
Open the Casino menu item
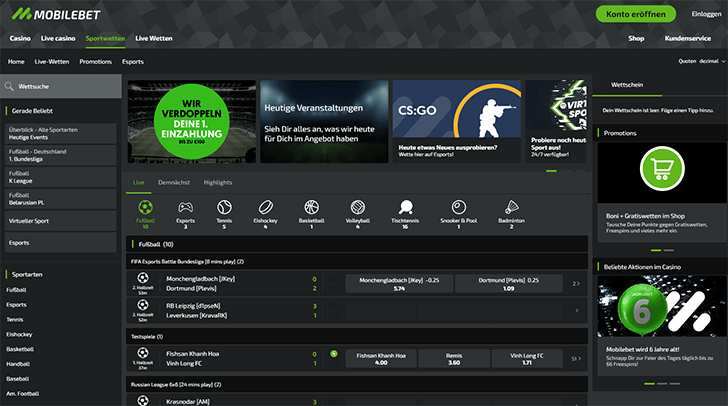[x=20, y=39]
